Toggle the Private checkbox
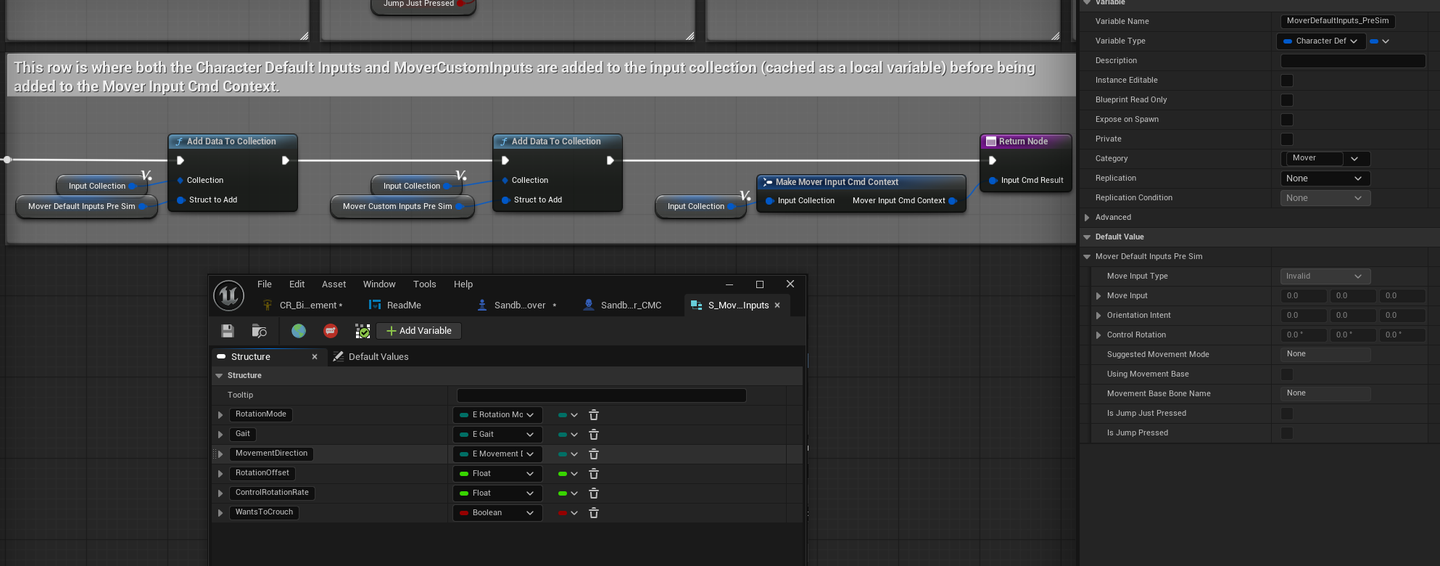This screenshot has height=566, width=1440. 1287,139
